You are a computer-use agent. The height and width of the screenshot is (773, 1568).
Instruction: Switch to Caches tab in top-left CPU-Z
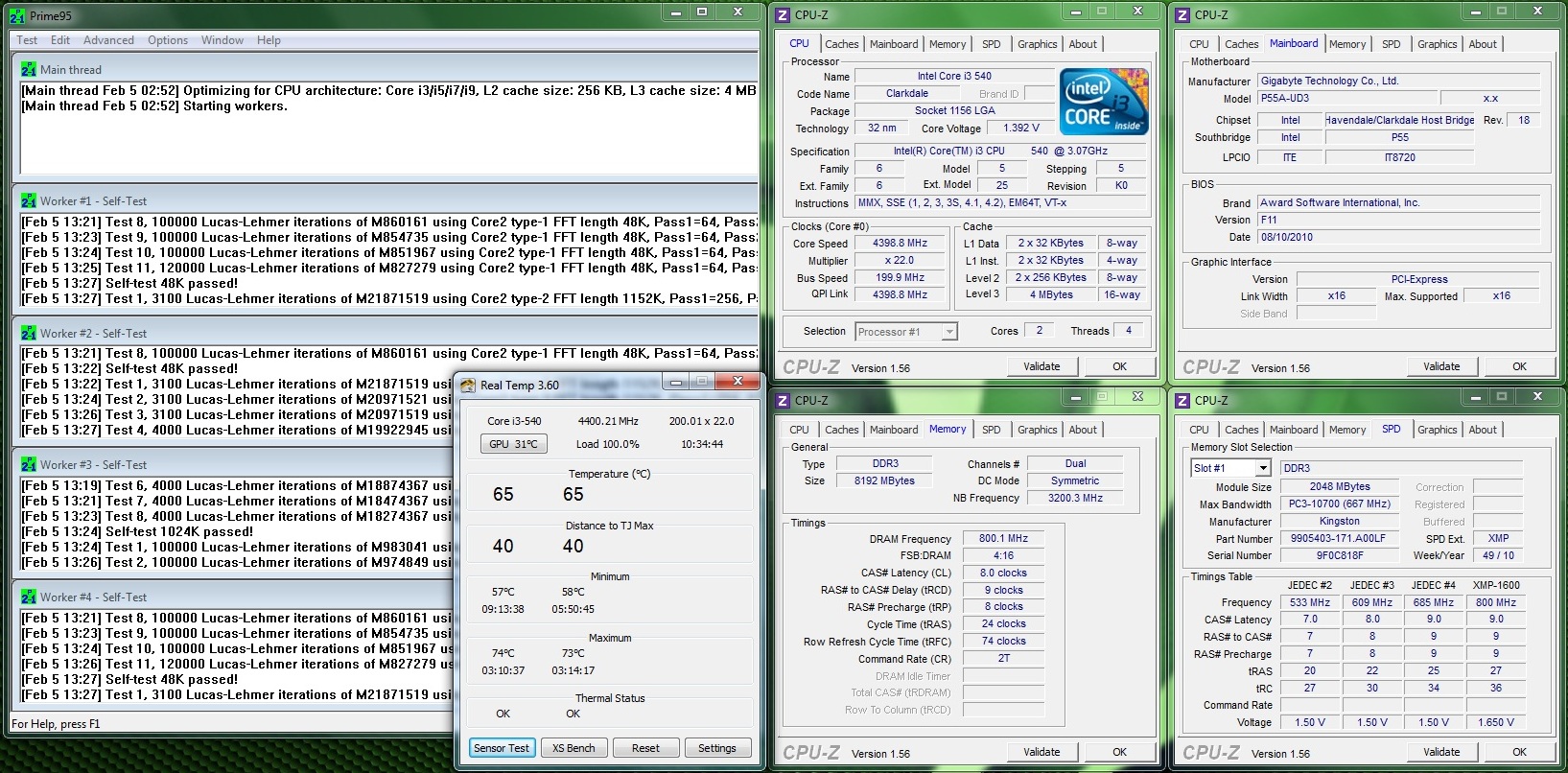(842, 44)
